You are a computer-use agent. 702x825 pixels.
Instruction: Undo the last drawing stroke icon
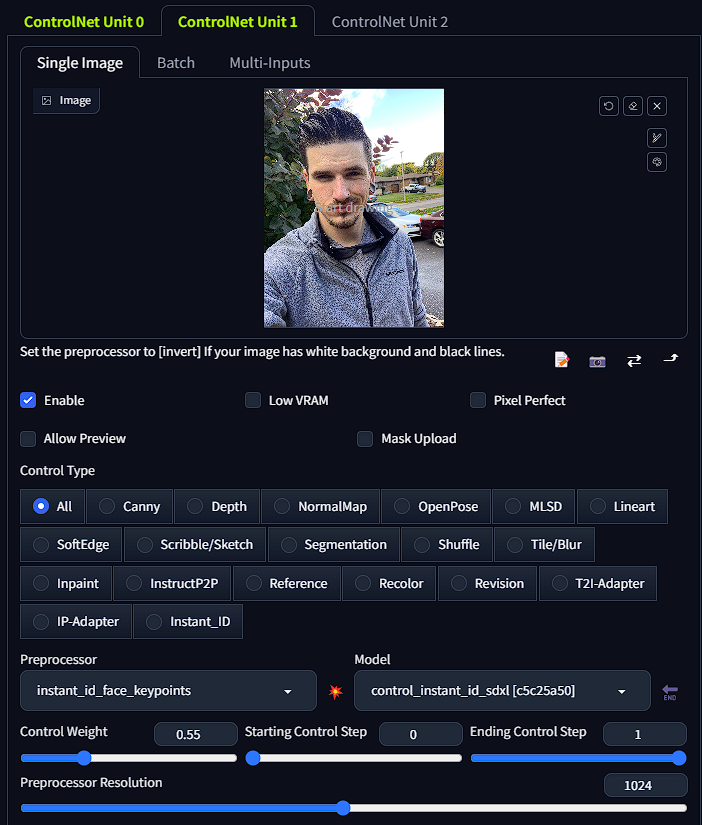(x=609, y=106)
